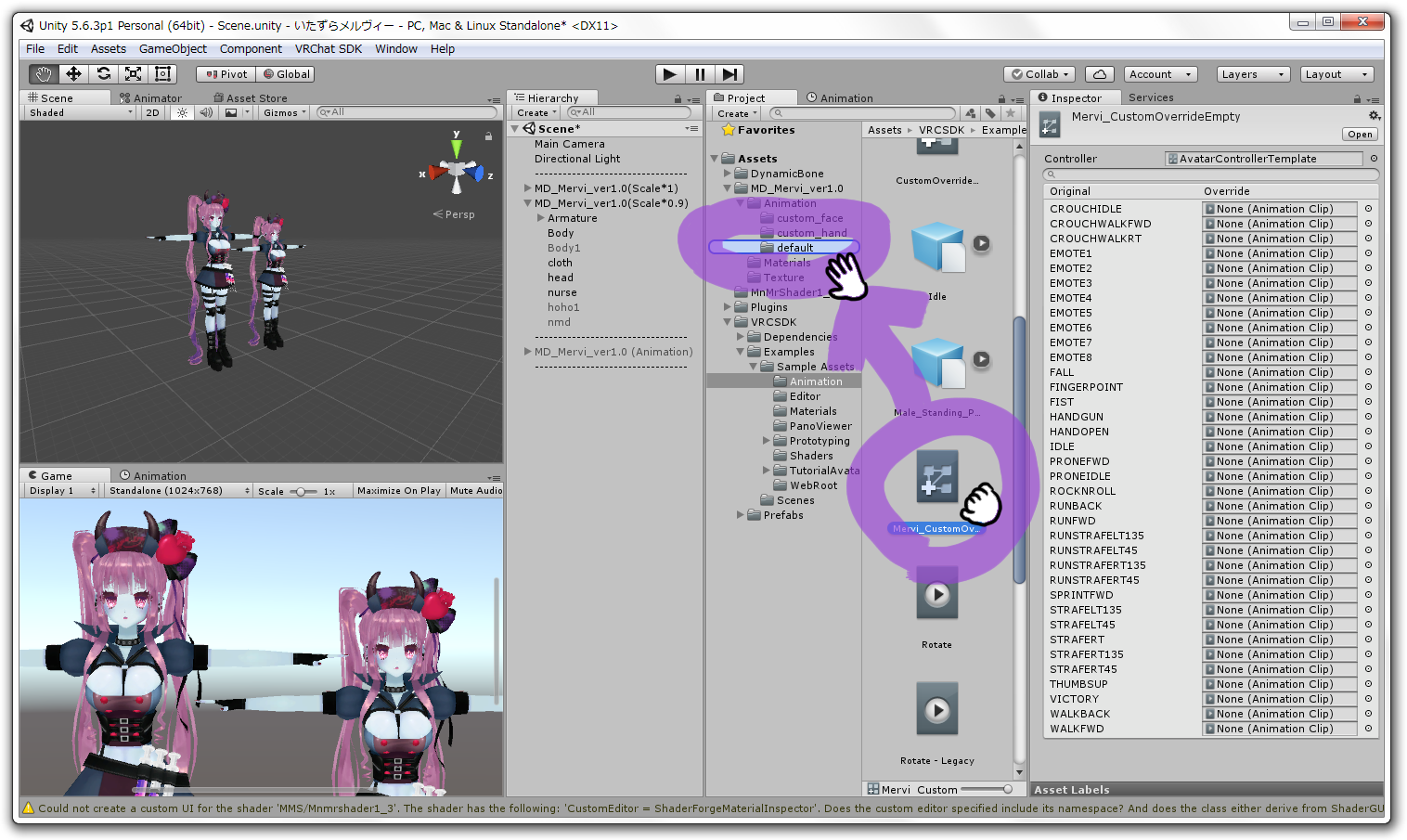Toggle the scene gizmo lock icon
1407x840 pixels.
(x=488, y=136)
